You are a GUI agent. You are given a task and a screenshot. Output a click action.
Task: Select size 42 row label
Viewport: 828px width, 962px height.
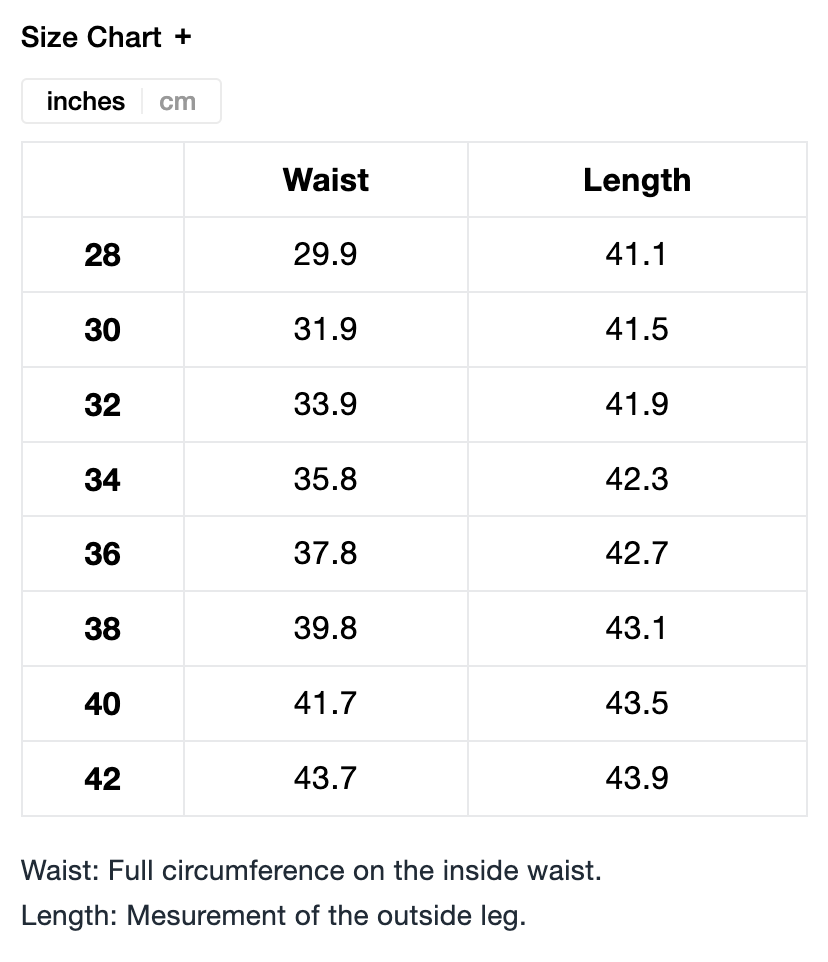point(102,778)
